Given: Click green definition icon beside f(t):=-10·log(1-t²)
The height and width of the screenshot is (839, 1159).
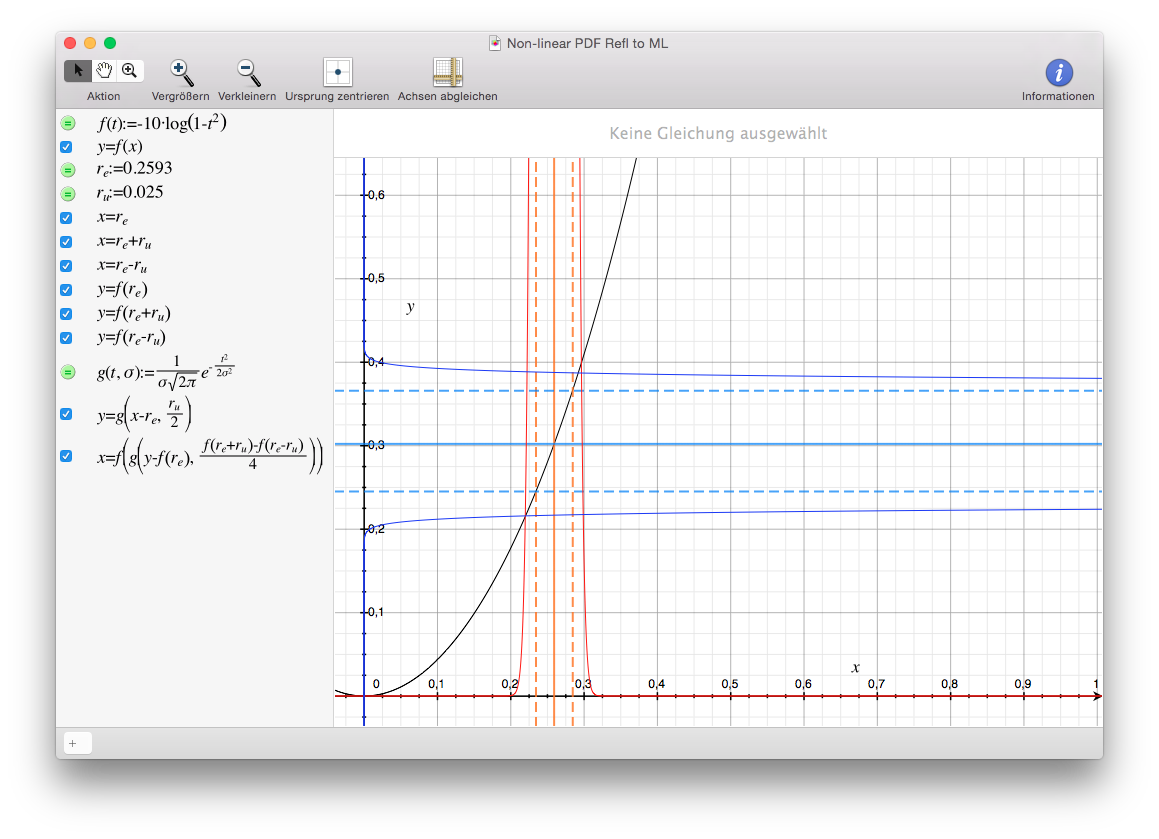Looking at the screenshot, I should click(68, 123).
